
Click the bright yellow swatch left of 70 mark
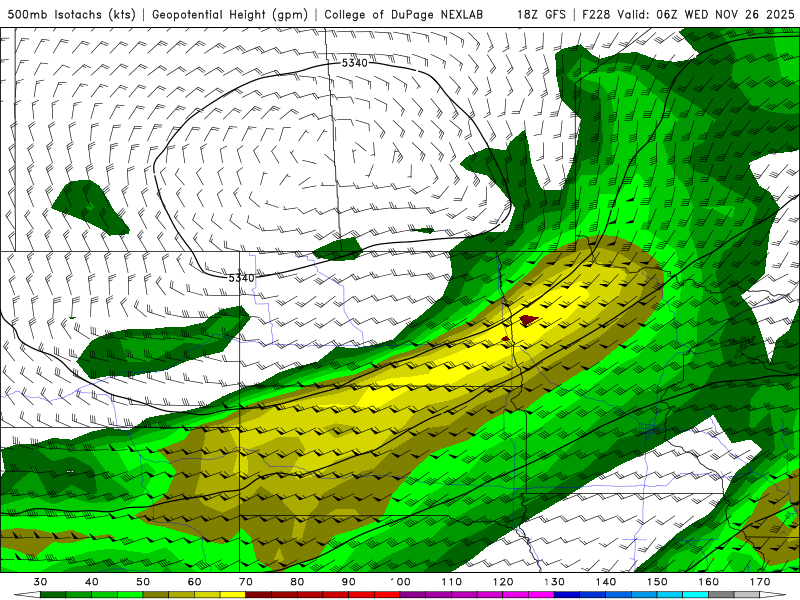point(233,595)
